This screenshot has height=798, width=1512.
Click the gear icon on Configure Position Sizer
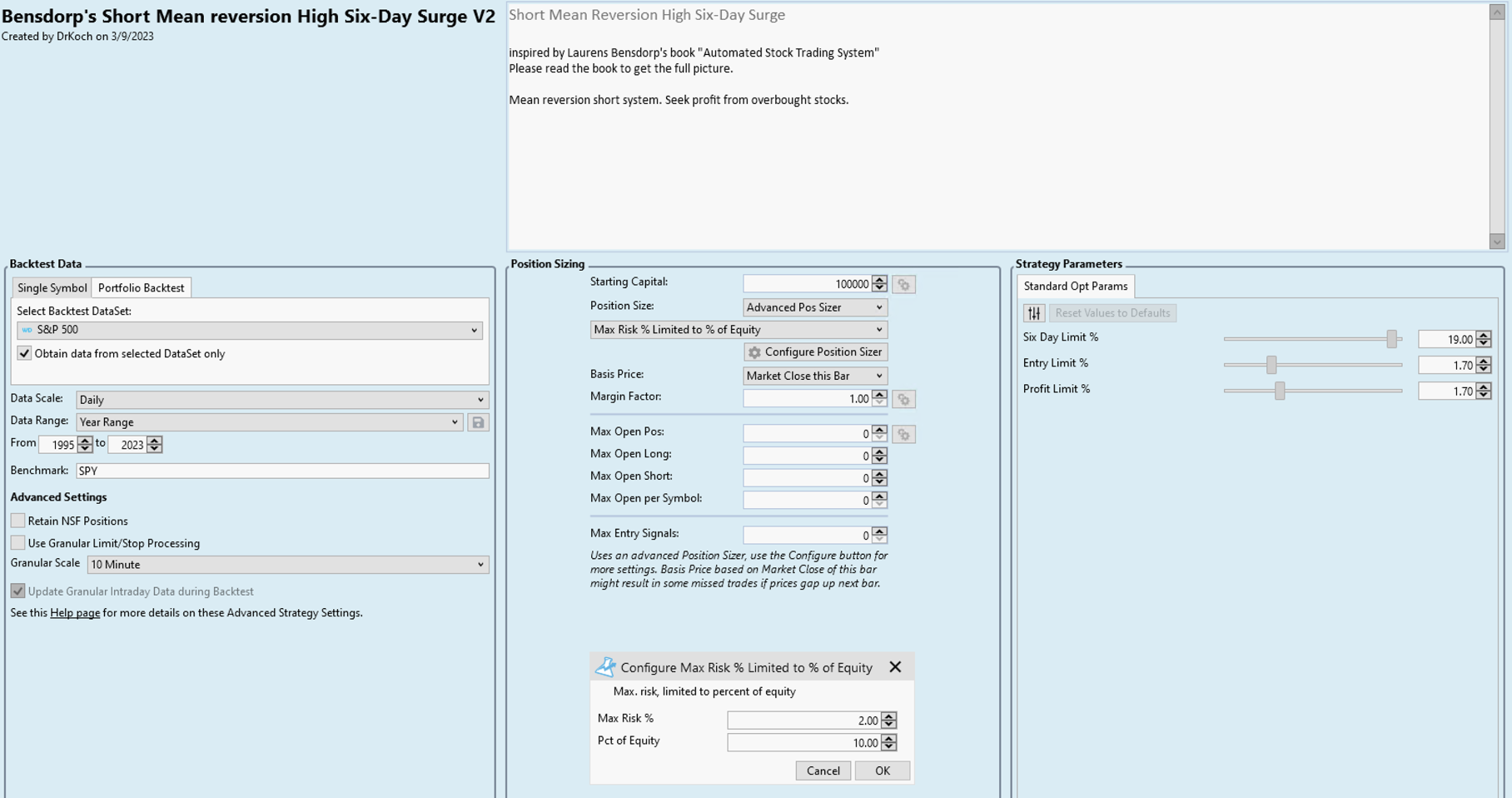click(x=754, y=352)
